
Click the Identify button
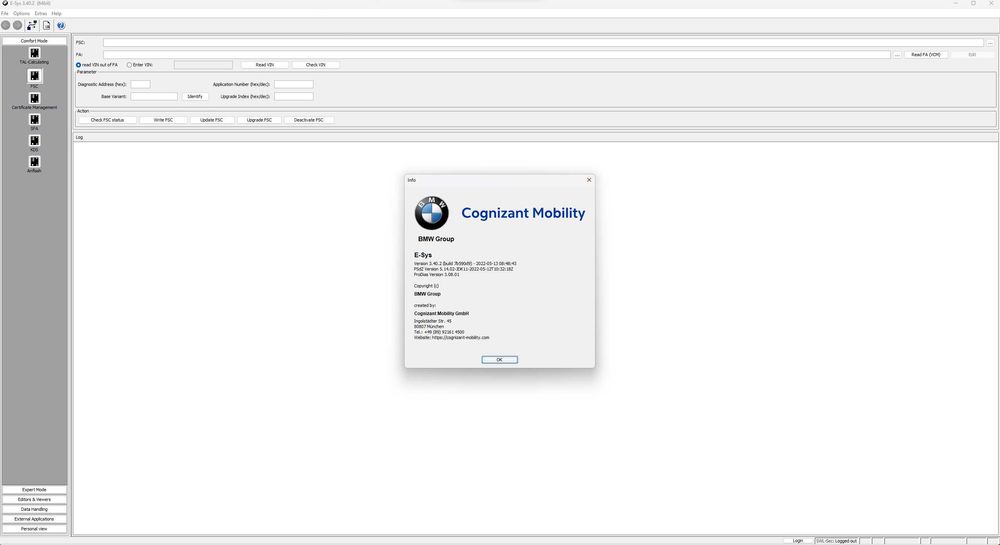point(195,96)
